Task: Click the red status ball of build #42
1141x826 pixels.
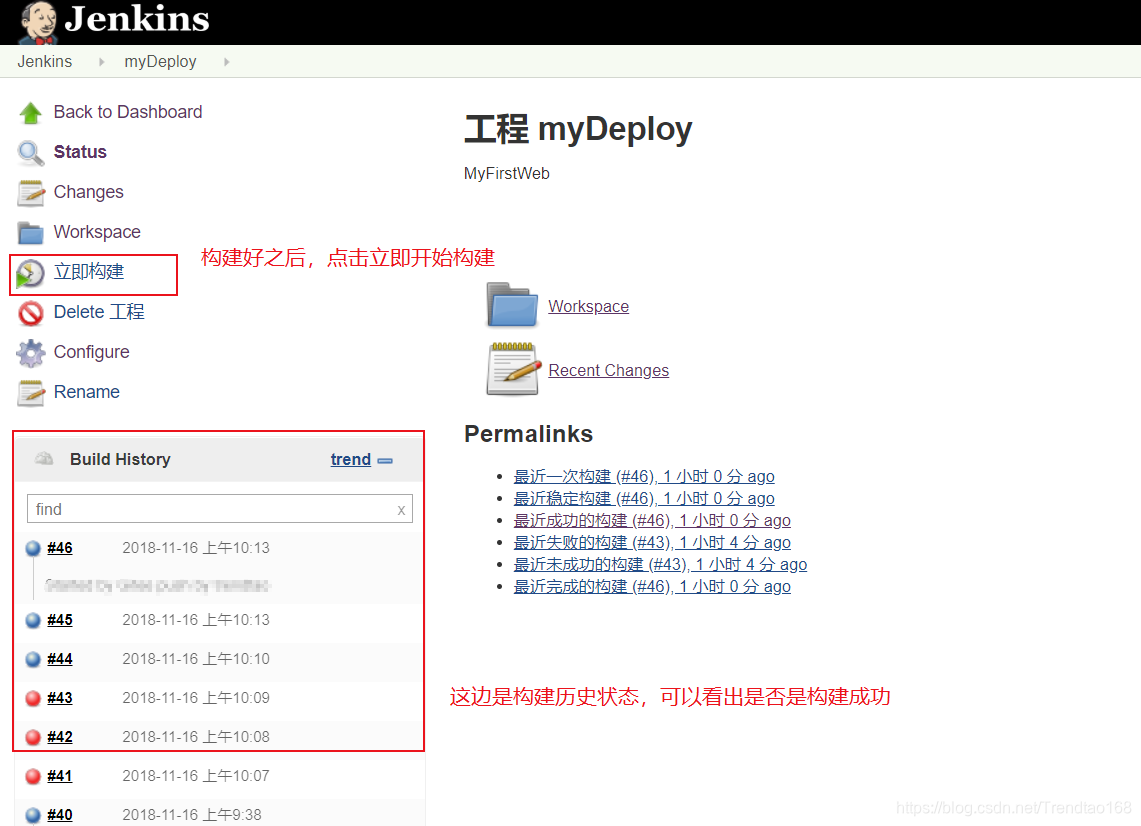Action: tap(33, 737)
